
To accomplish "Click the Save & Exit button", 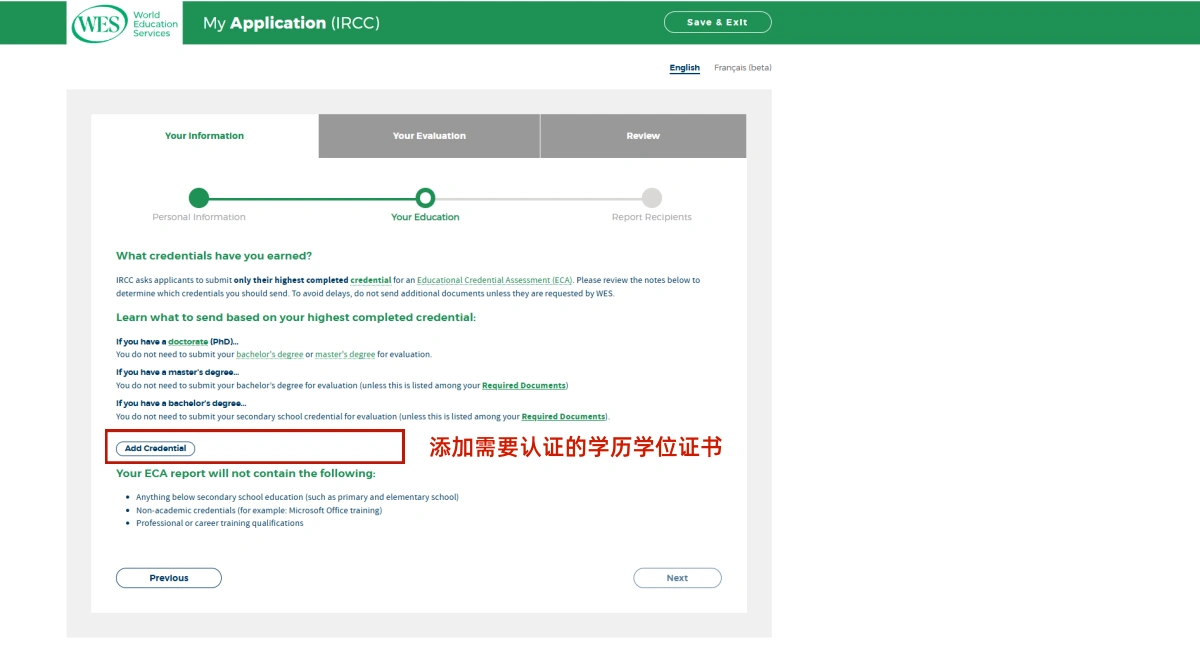I will point(717,22).
